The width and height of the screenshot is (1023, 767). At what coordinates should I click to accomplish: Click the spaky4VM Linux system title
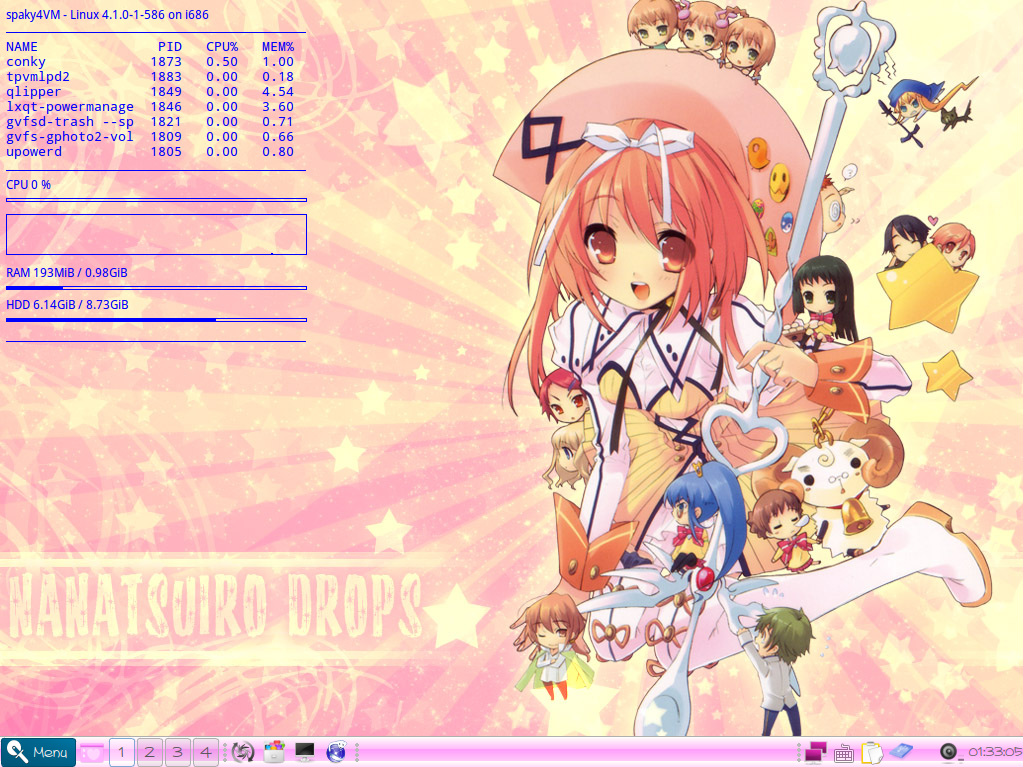pyautogui.click(x=107, y=14)
